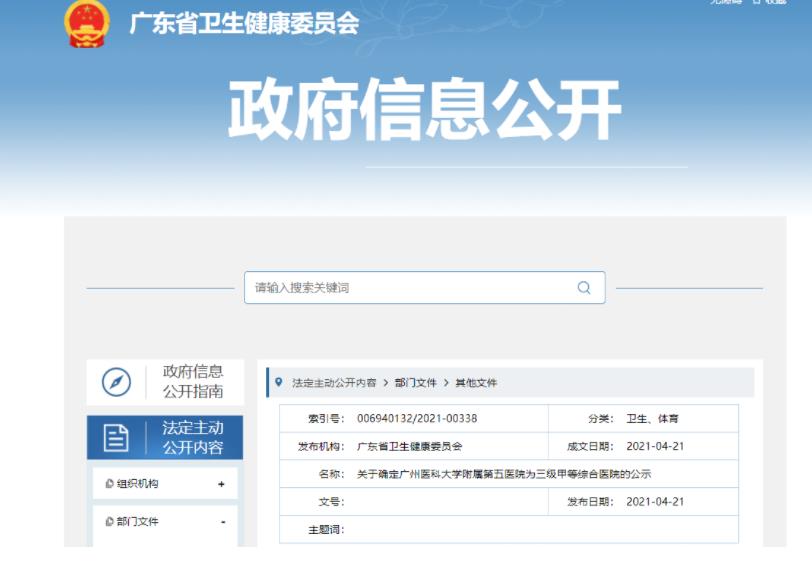Screen dimensions: 812x571
Task: Click the 广东省卫生健康委员会 site title
Action: (x=243, y=23)
